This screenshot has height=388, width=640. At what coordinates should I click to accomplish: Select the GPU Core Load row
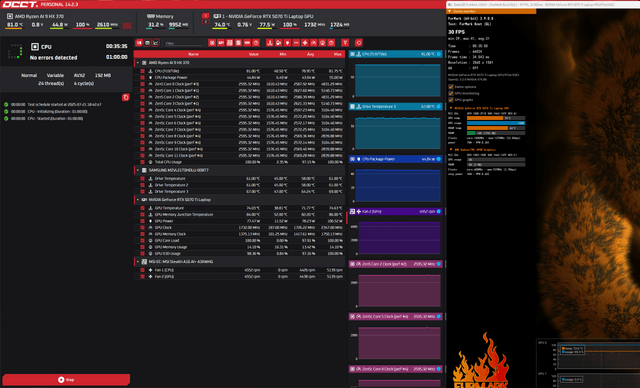click(x=240, y=241)
